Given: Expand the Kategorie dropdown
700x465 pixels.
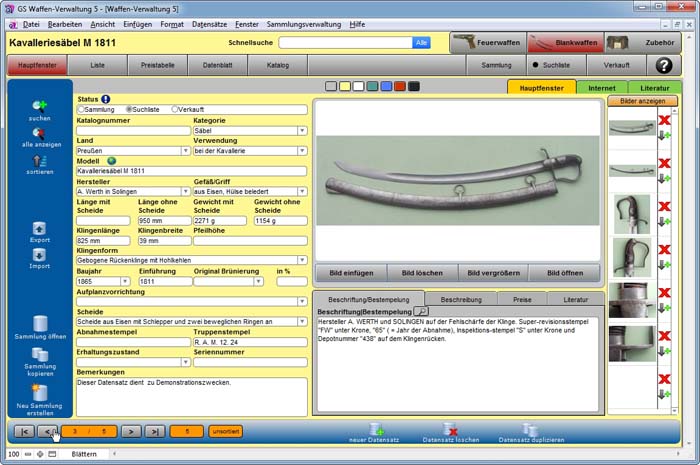Looking at the screenshot, I should pos(302,131).
